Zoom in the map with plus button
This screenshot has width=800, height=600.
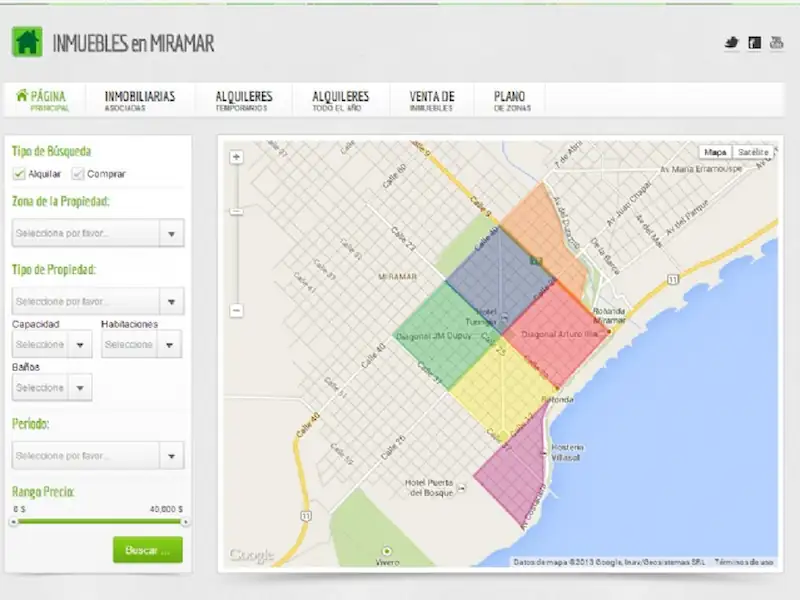237,157
